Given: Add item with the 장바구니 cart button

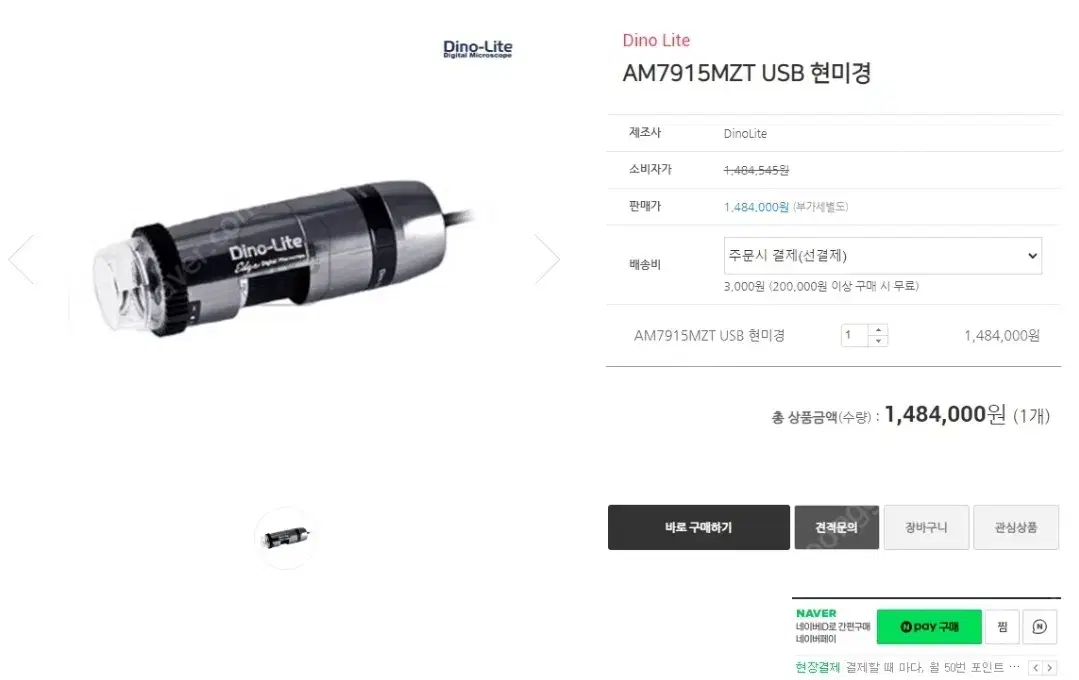Looking at the screenshot, I should (x=926, y=527).
